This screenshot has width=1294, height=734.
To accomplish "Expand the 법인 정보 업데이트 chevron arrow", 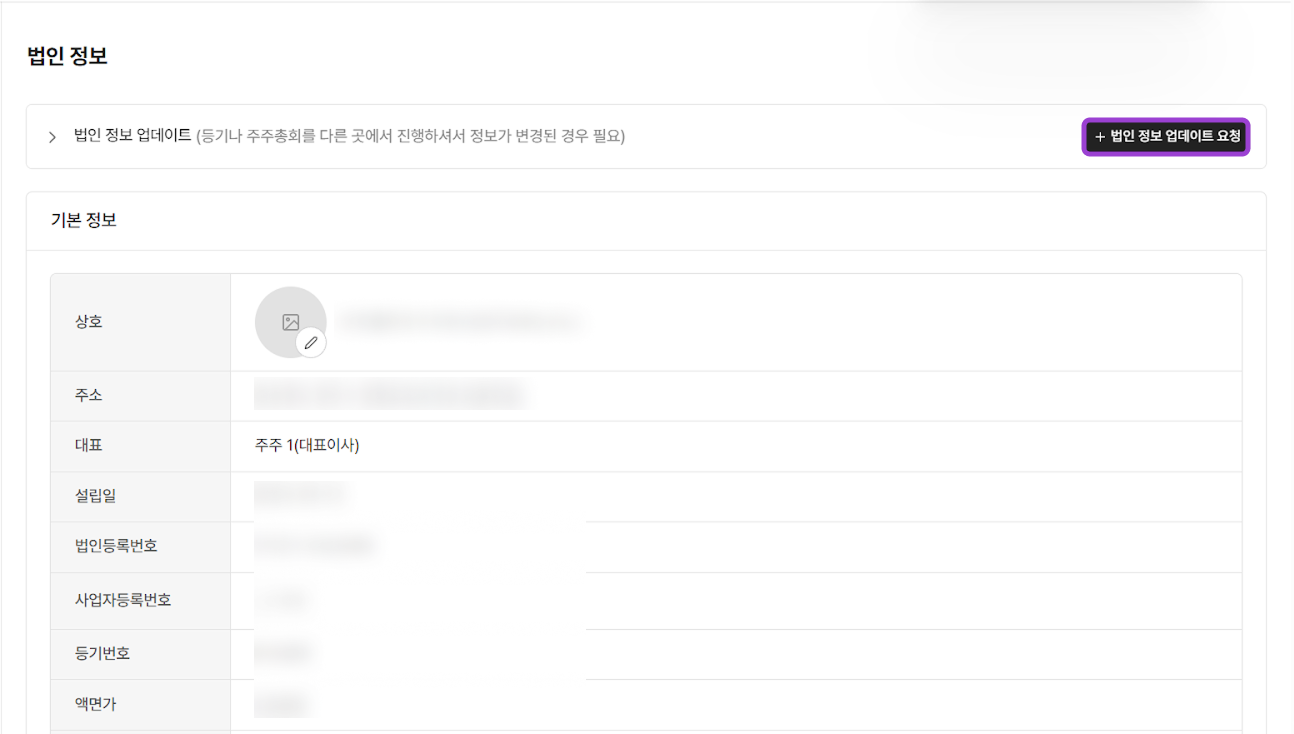I will (x=52, y=137).
